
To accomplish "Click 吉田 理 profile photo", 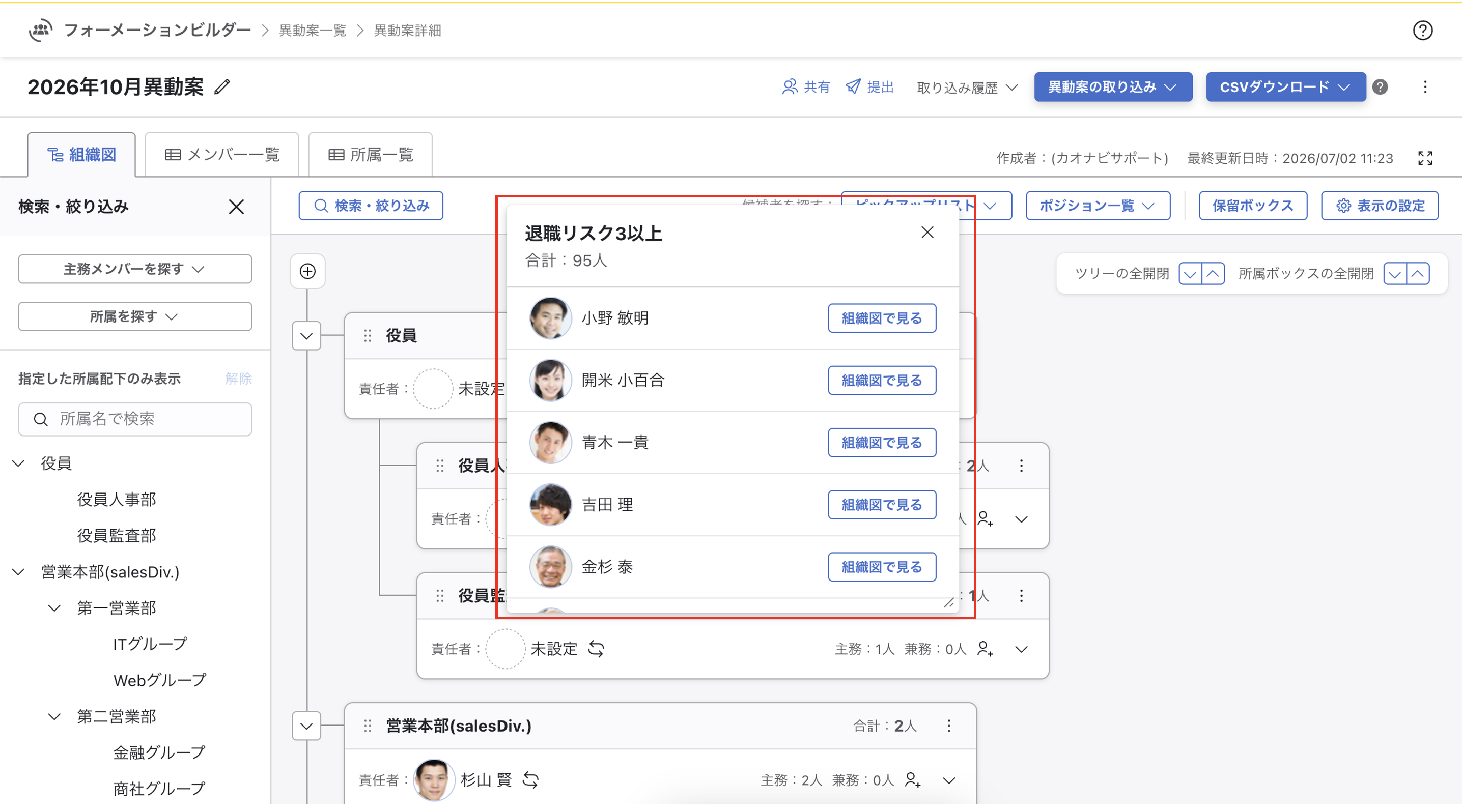I will pyautogui.click(x=550, y=504).
